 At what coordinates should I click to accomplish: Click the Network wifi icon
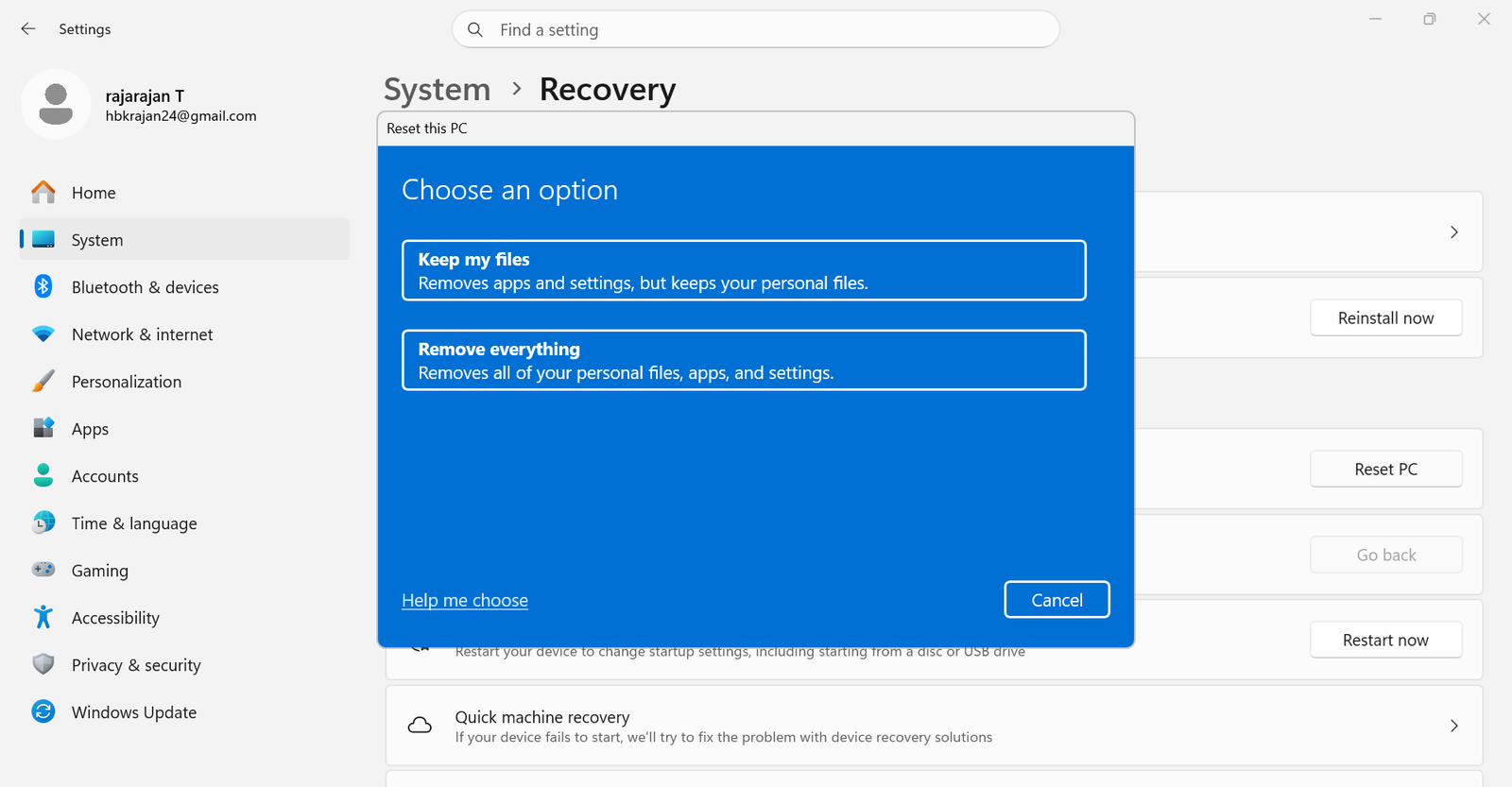click(x=43, y=334)
